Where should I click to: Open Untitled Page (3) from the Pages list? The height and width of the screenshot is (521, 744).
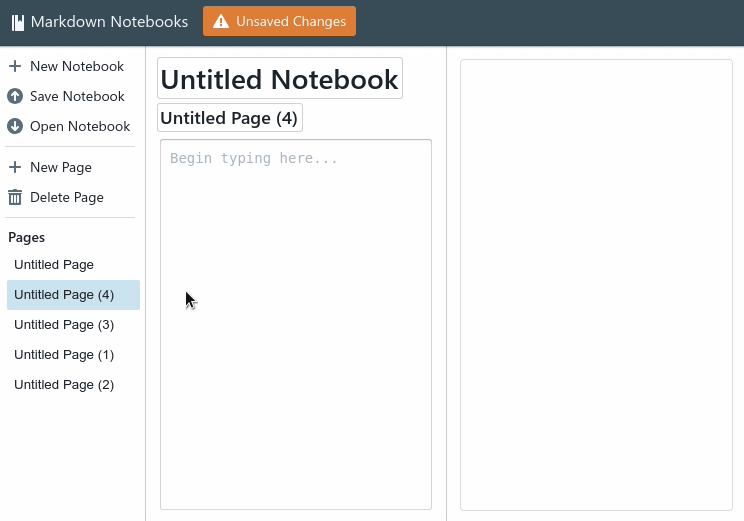74,325
